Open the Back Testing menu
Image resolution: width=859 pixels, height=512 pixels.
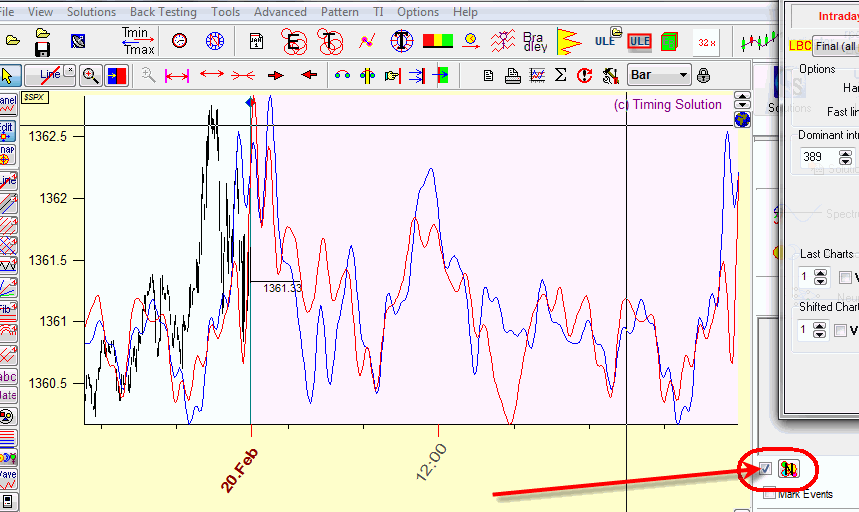(163, 12)
